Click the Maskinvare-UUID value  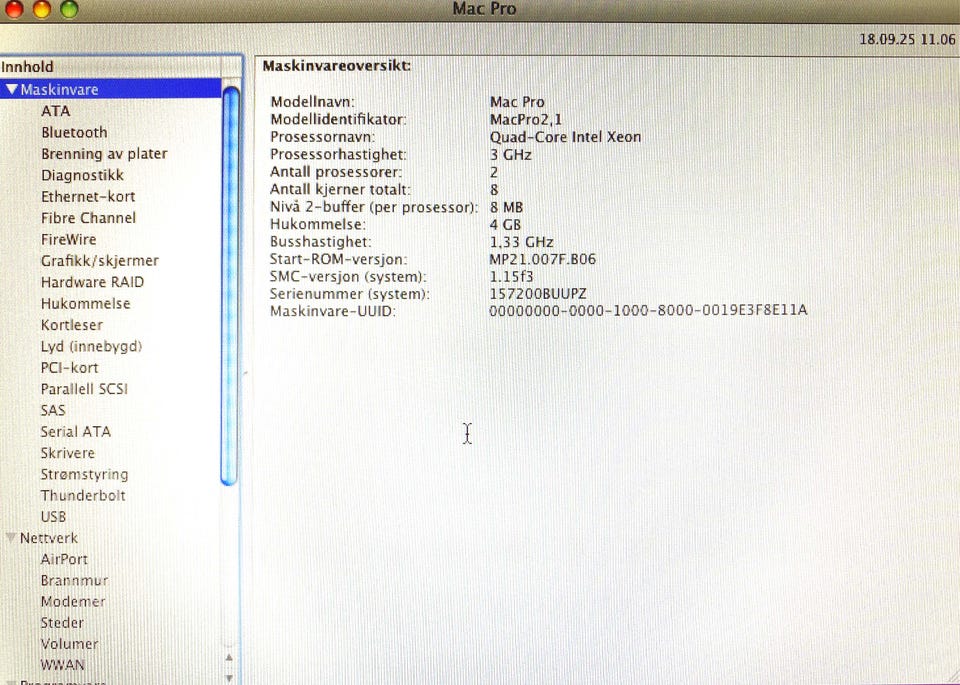click(x=648, y=311)
